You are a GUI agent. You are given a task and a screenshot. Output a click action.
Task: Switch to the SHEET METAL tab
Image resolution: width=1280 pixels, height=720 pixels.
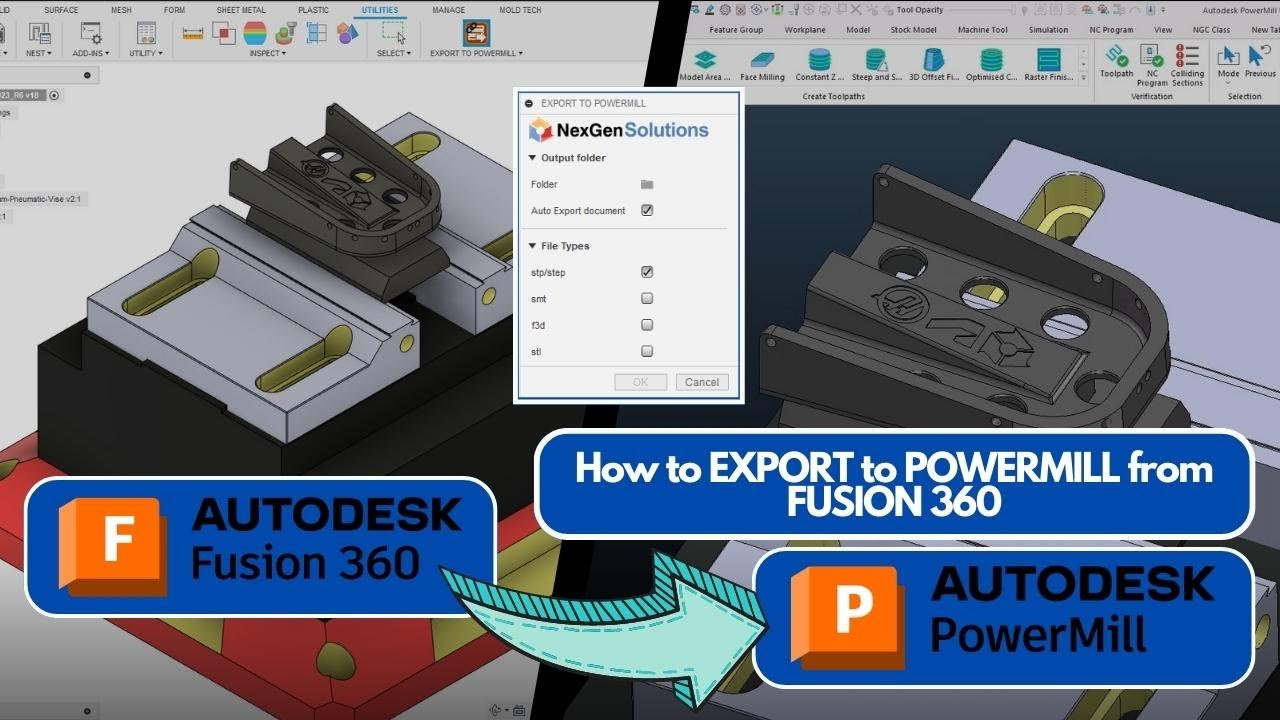click(x=241, y=10)
